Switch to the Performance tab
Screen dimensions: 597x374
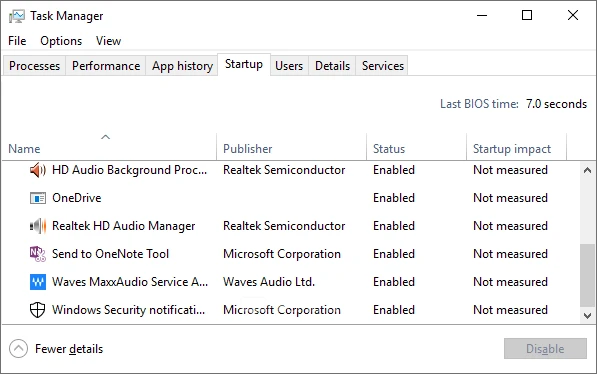pyautogui.click(x=106, y=66)
